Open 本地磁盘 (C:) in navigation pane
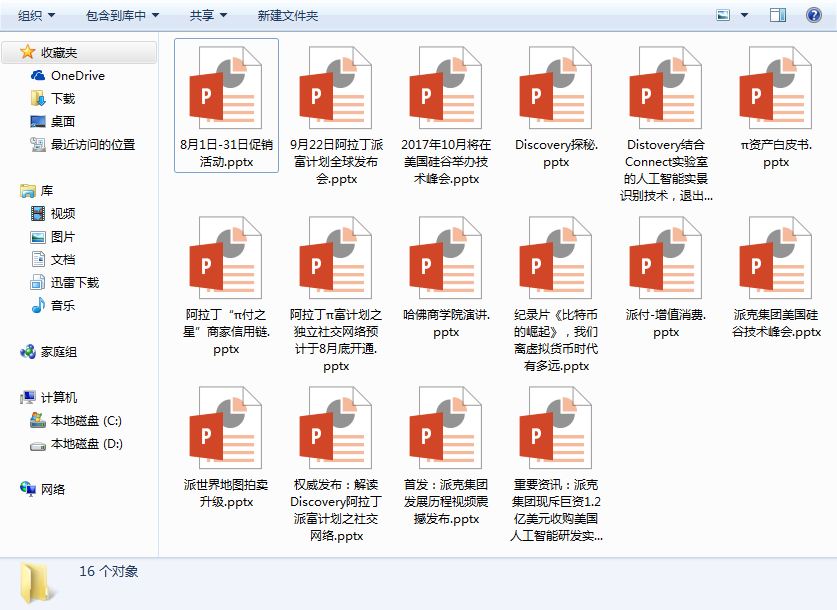837x610 pixels. coord(86,421)
